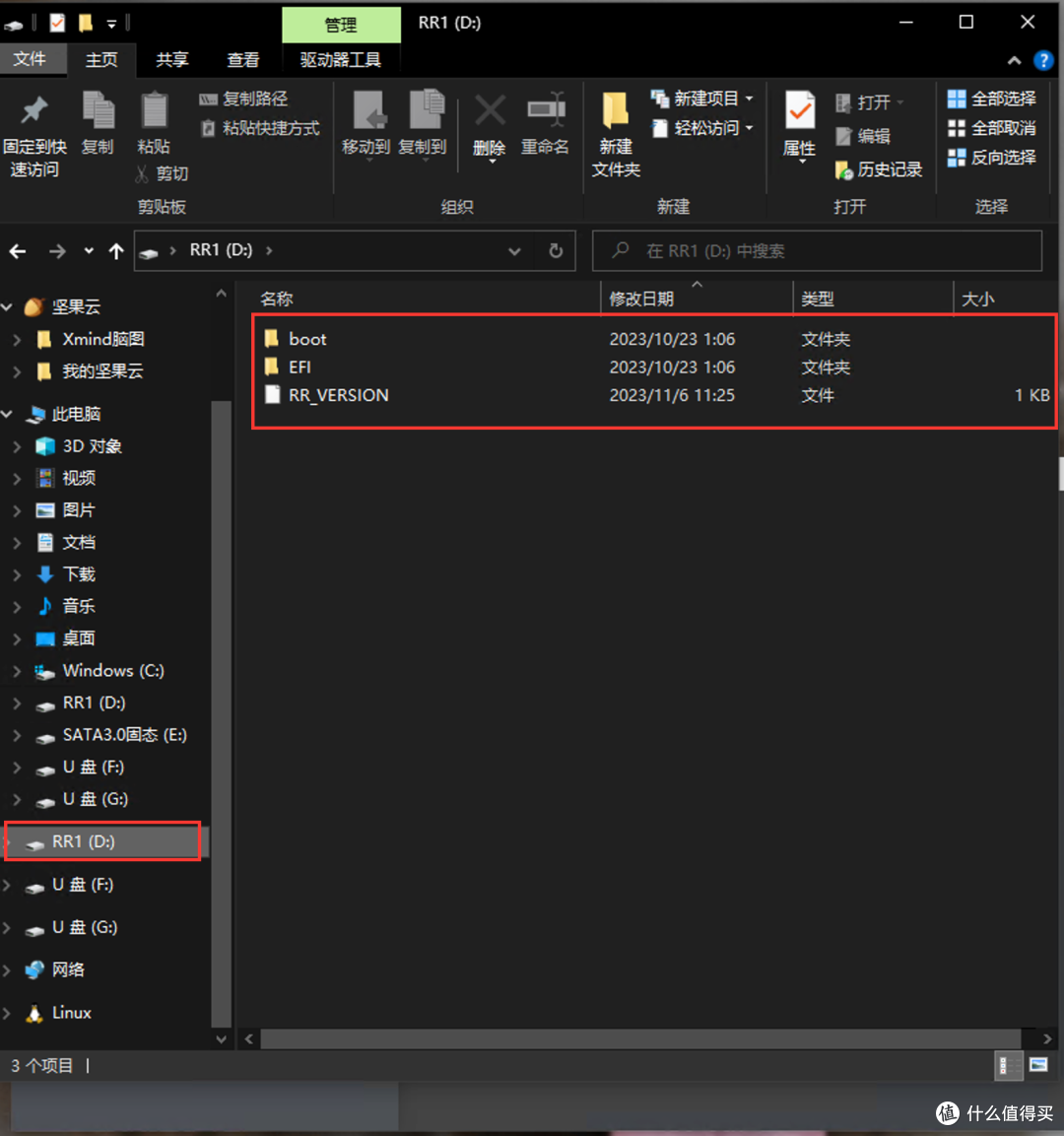1064x1136 pixels.
Task: Switch to the Share ribbon tab
Action: (171, 60)
